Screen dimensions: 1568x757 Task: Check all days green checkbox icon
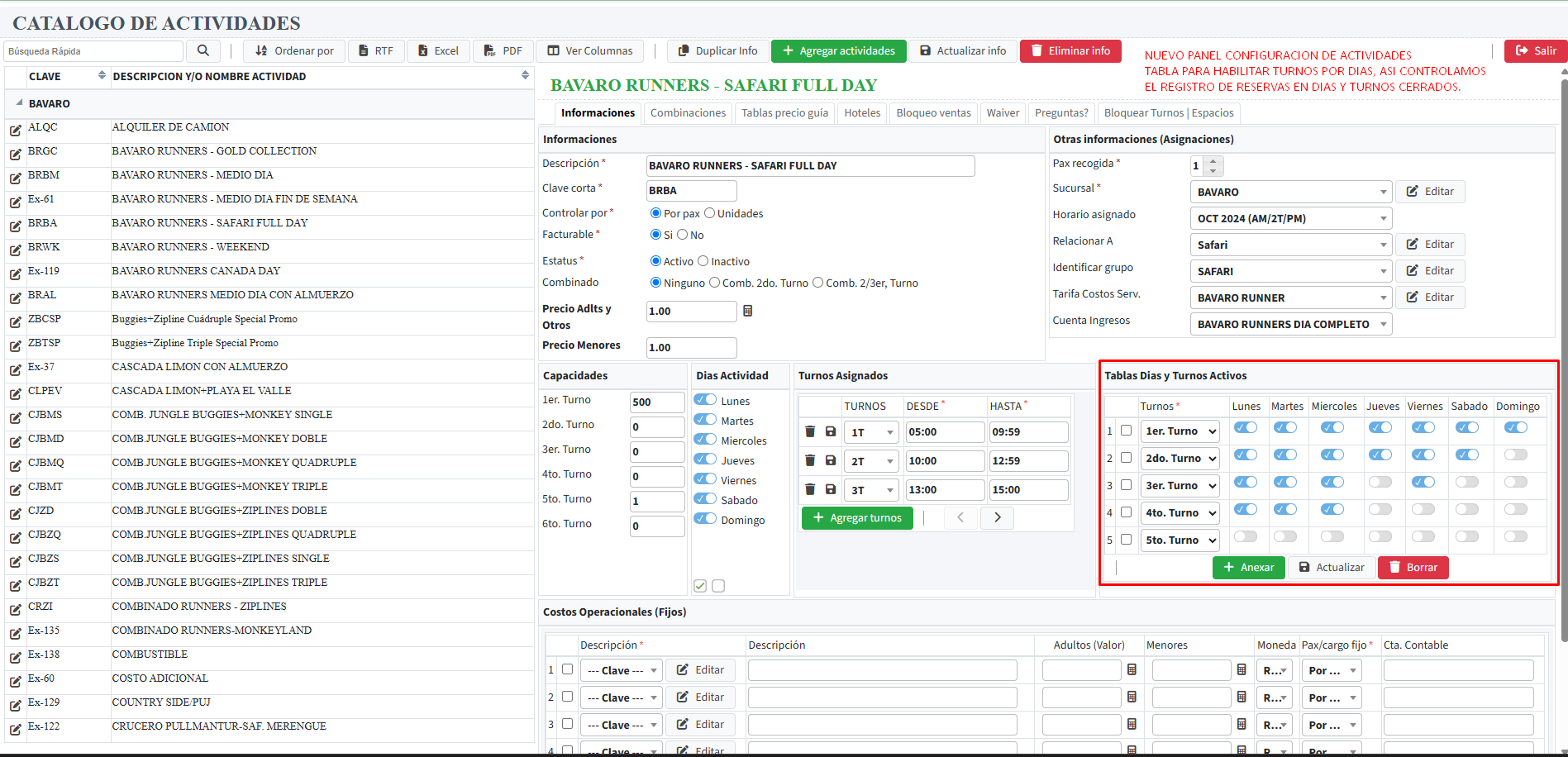click(x=700, y=586)
